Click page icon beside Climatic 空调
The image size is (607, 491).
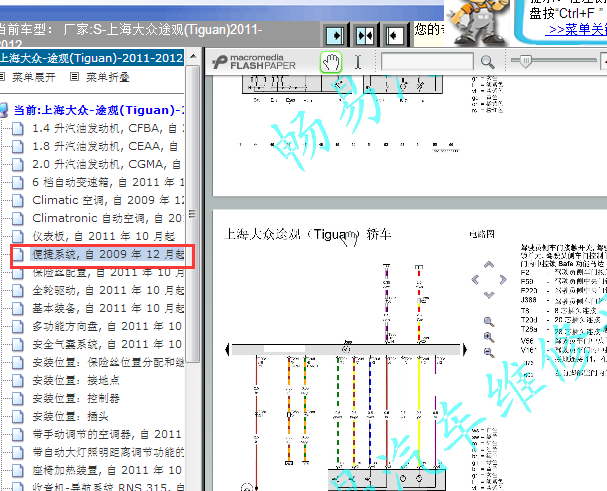pyautogui.click(x=18, y=200)
